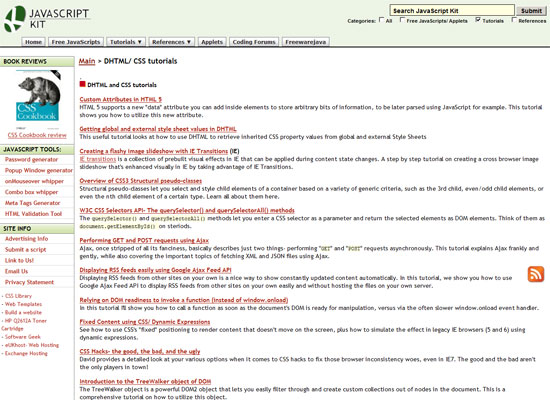This screenshot has height=400, width=550.
Task: Open the onMouseover whipper tool
Action: (x=34, y=181)
